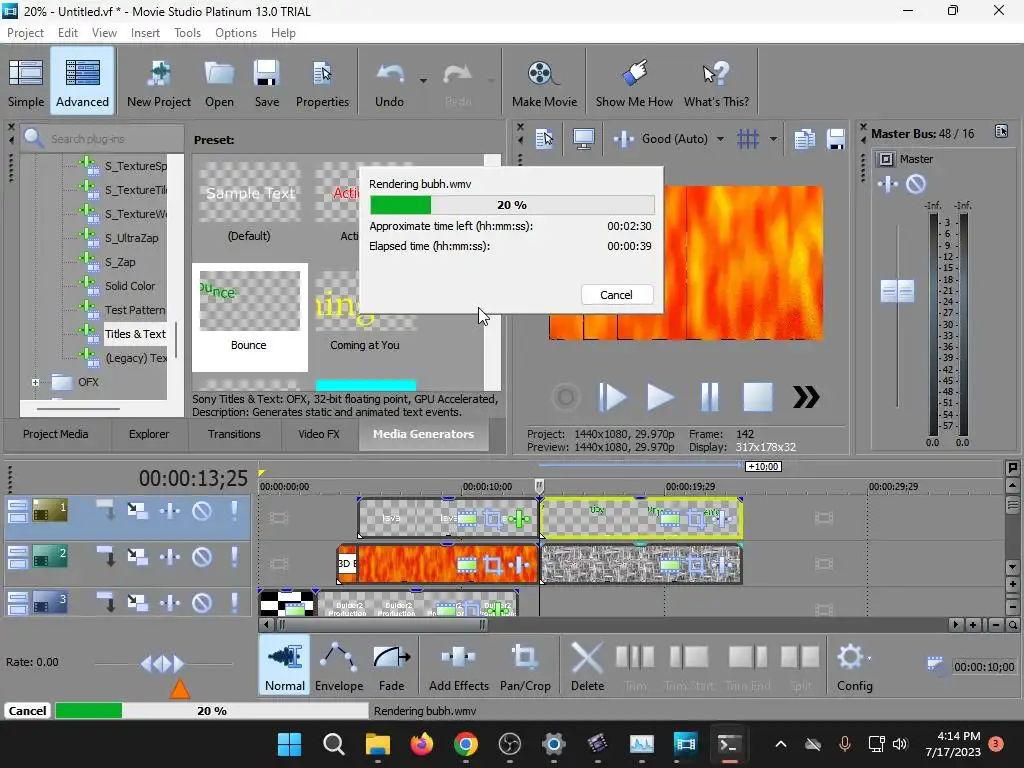Click the Fade tool button
The image size is (1024, 768).
pos(391,666)
